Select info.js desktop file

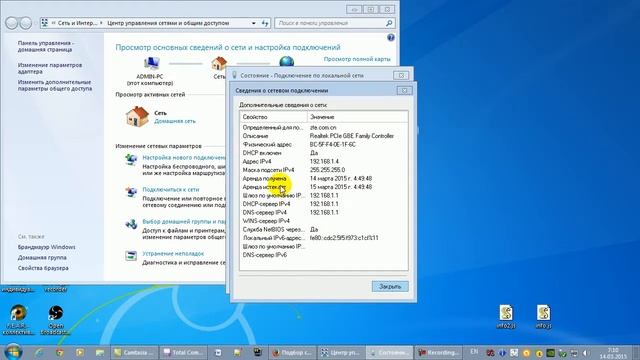point(543,317)
